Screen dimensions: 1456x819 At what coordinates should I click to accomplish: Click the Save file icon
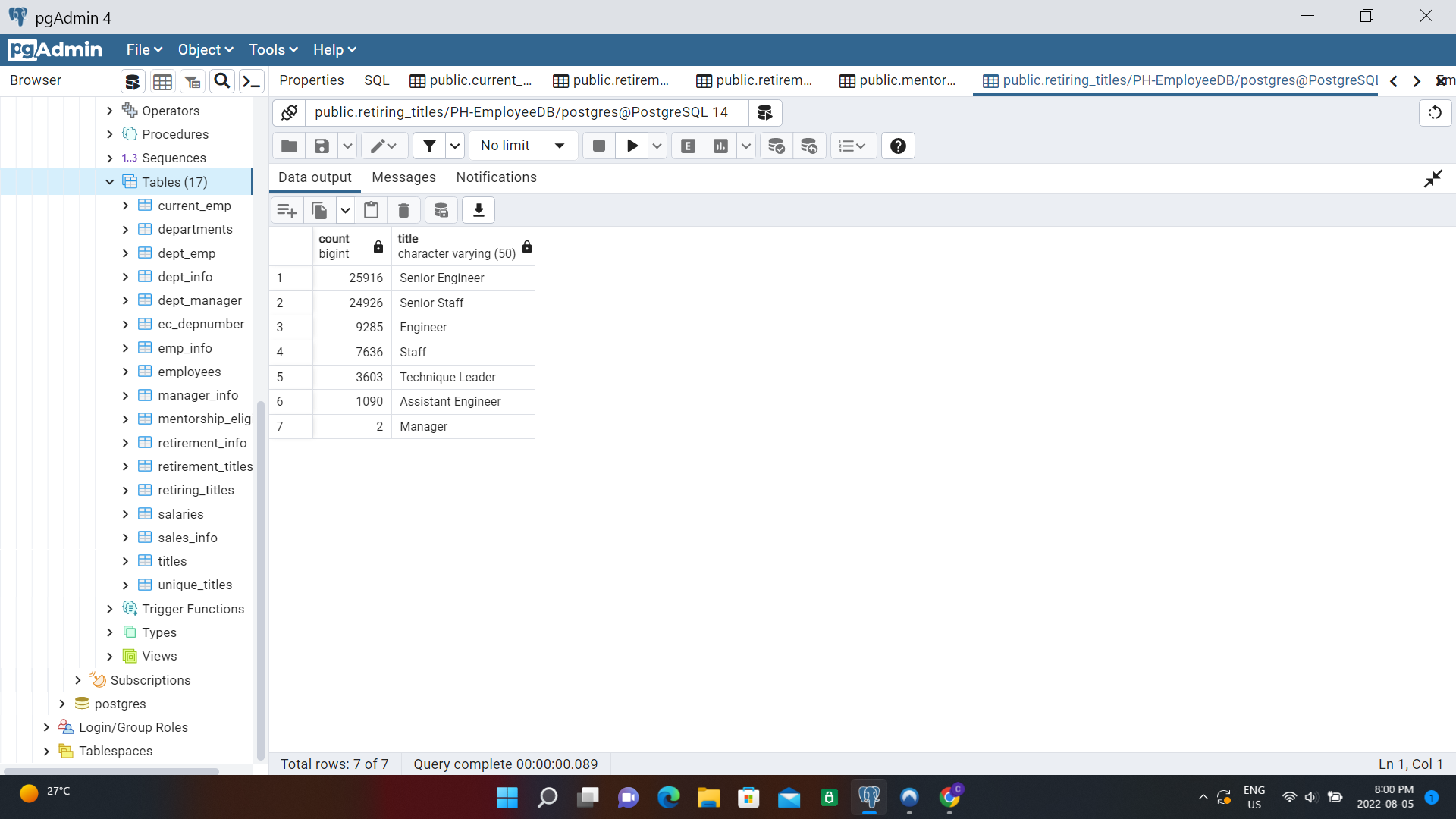coord(322,146)
